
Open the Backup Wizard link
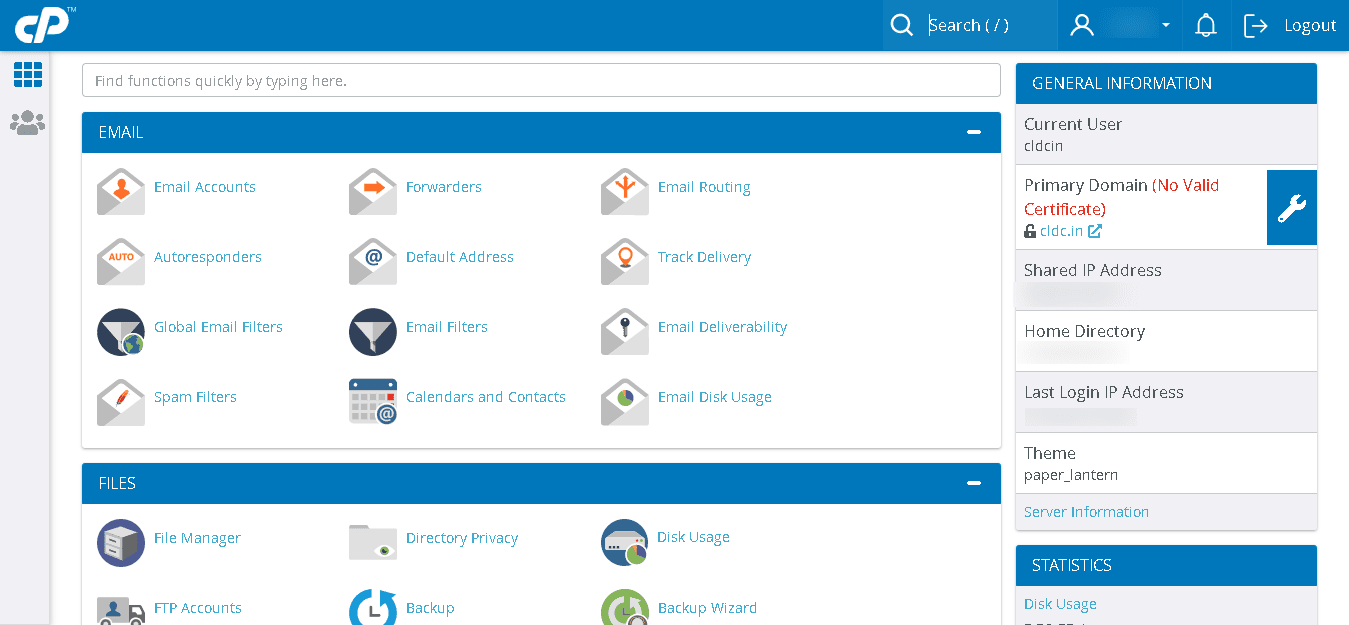(x=707, y=608)
